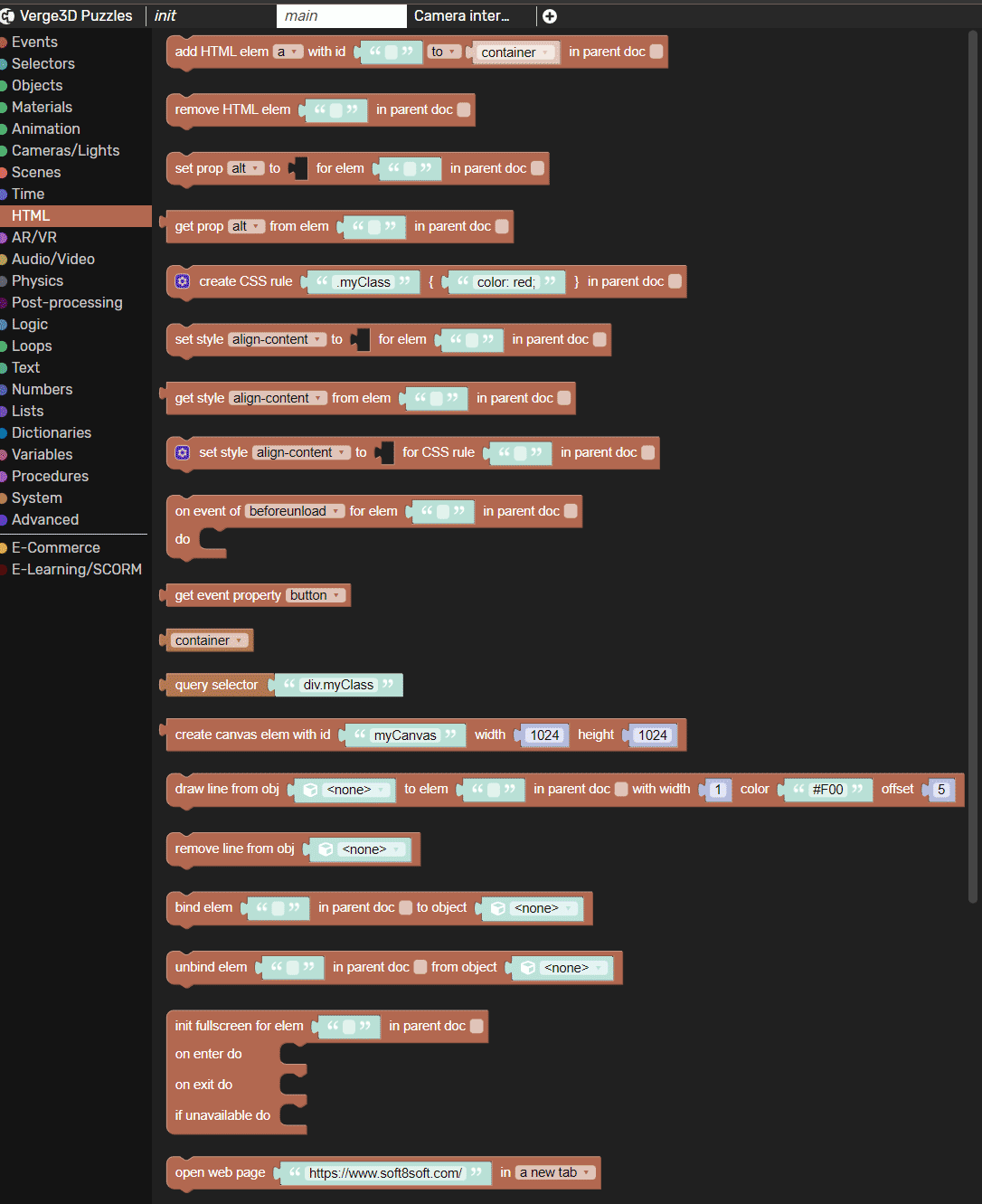The width and height of the screenshot is (982, 1204).
Task: Open the Logic category
Action: click(30, 324)
